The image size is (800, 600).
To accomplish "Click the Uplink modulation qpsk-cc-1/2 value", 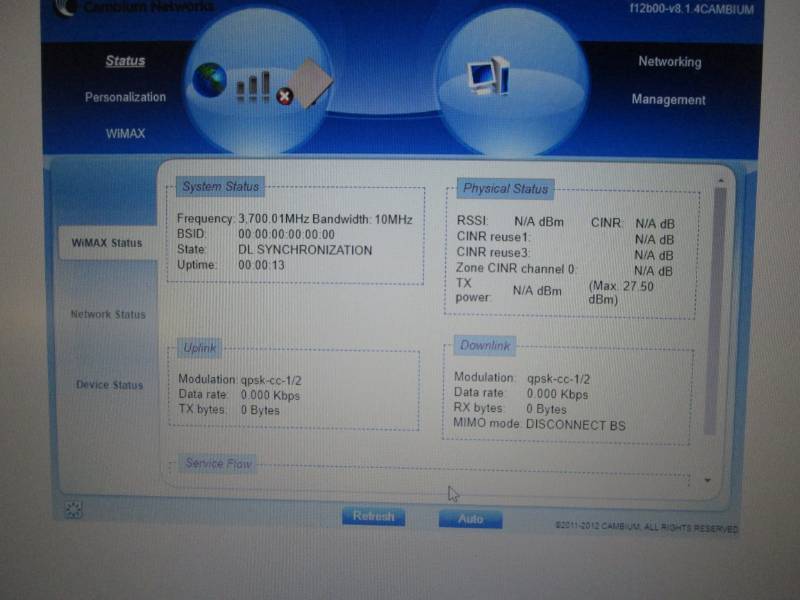I will 271,381.
